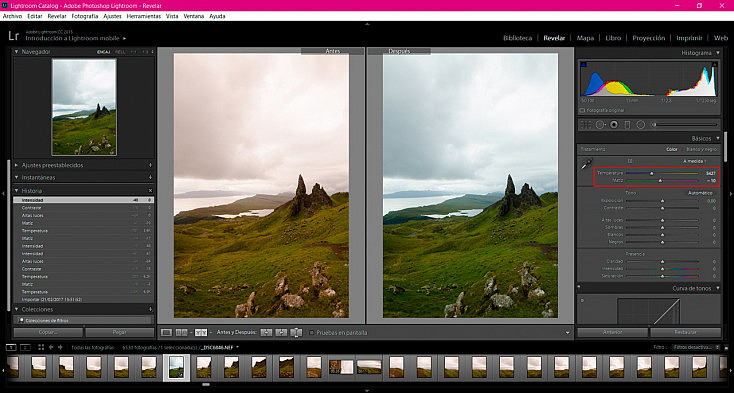
Task: Collapse the Histograma panel
Action: pos(717,53)
